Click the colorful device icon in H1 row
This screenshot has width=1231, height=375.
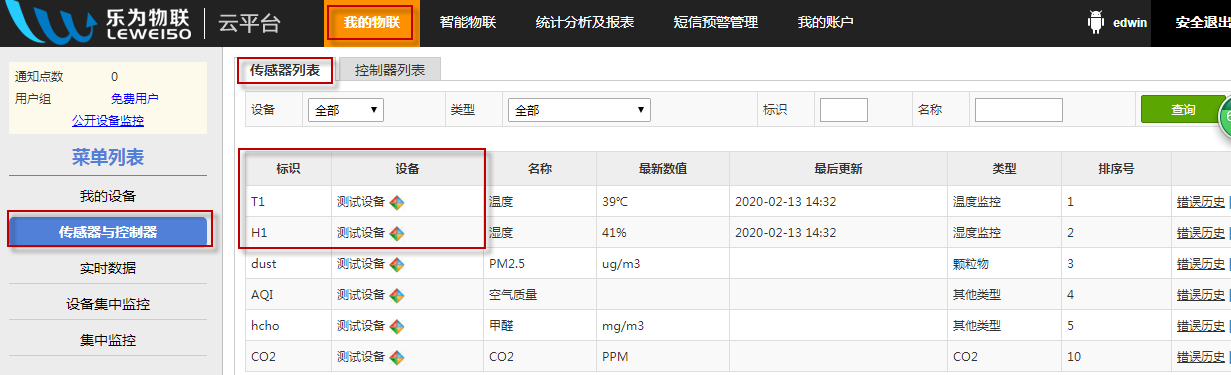click(397, 233)
